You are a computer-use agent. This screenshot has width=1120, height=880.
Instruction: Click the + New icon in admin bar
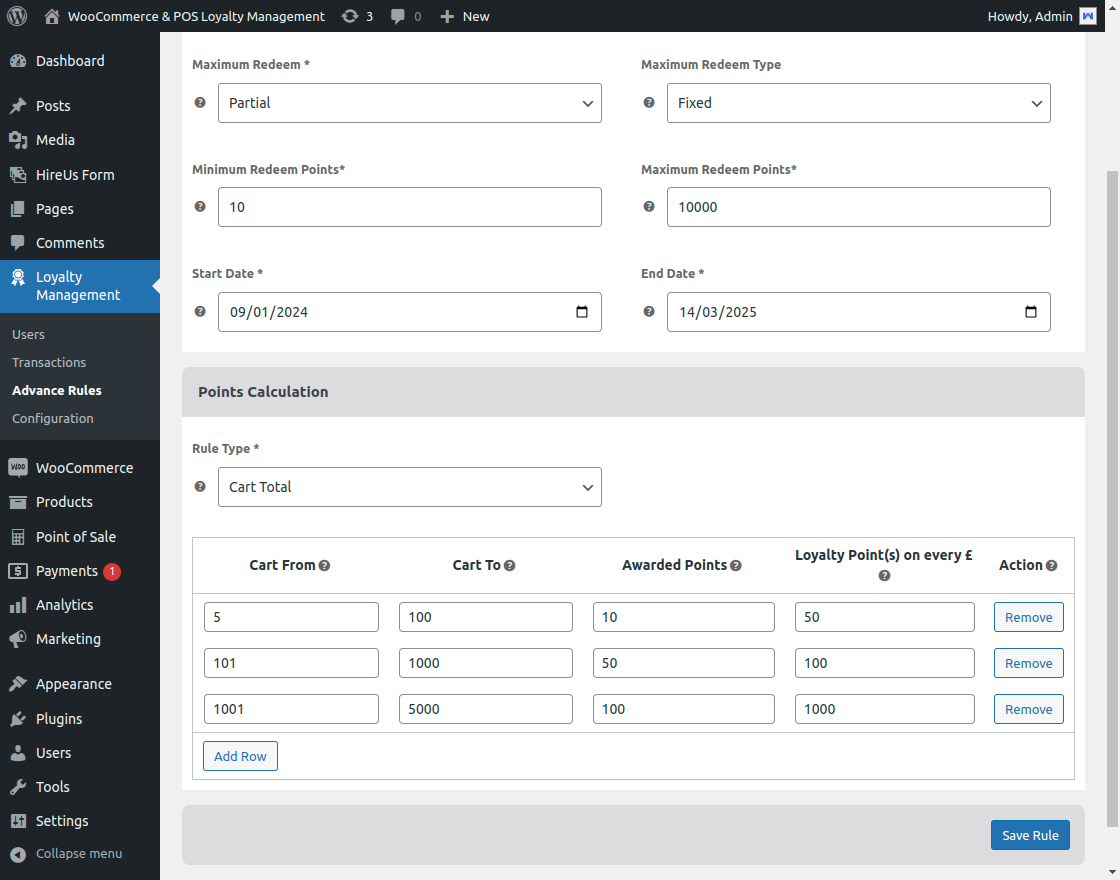[x=445, y=16]
